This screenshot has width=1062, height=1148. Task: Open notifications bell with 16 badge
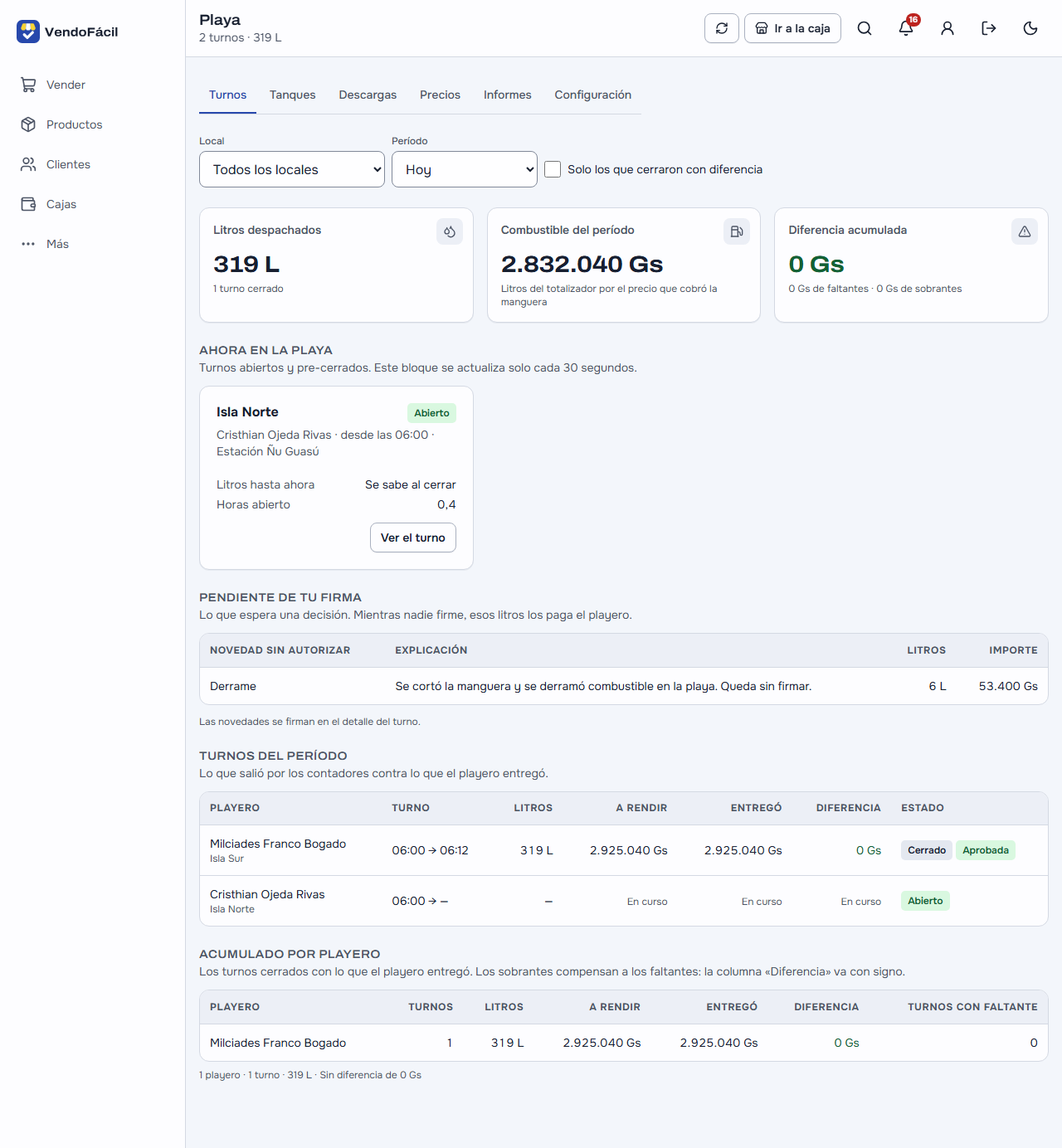click(906, 28)
